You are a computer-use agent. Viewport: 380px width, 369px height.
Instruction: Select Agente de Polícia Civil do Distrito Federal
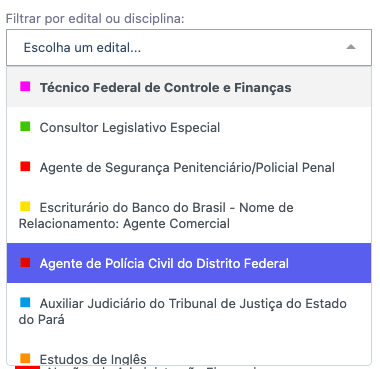coord(189,263)
